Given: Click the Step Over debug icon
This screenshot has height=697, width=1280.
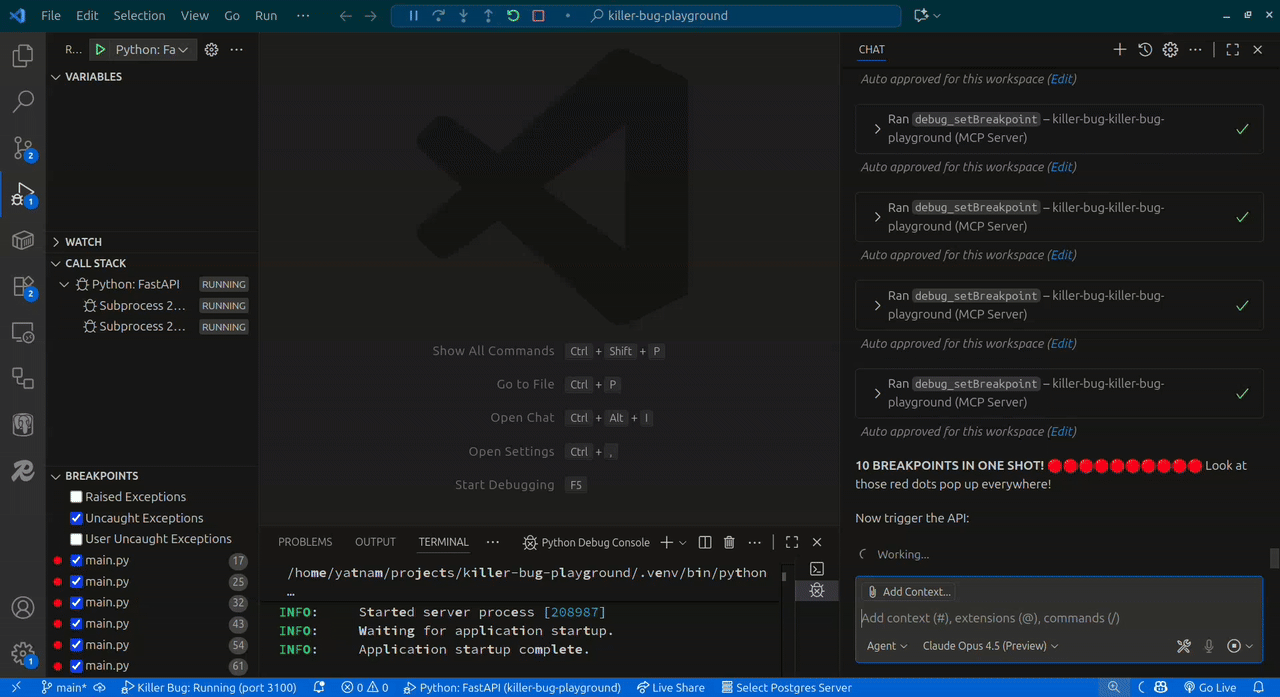Looking at the screenshot, I should (x=438, y=15).
